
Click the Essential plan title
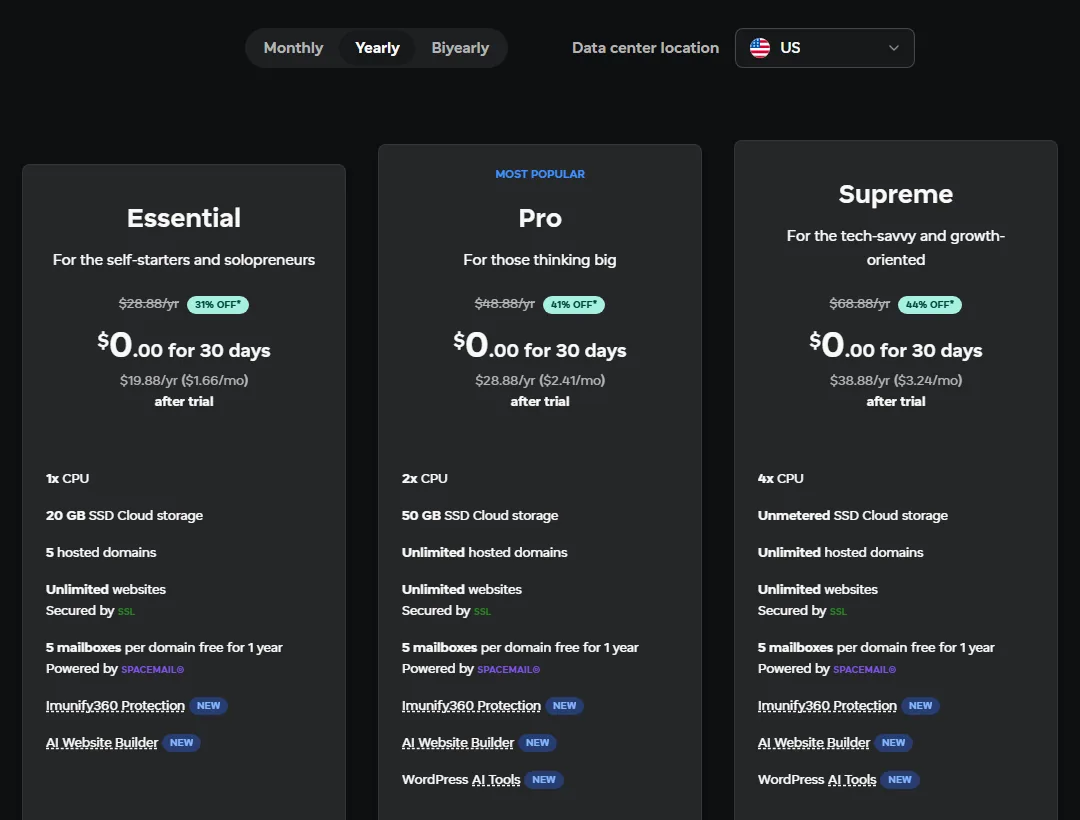pyautogui.click(x=184, y=218)
